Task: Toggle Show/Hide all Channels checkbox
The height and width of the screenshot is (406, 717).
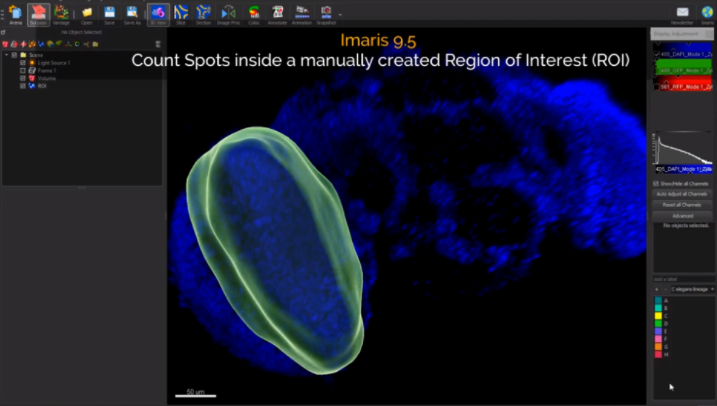Action: (656, 184)
